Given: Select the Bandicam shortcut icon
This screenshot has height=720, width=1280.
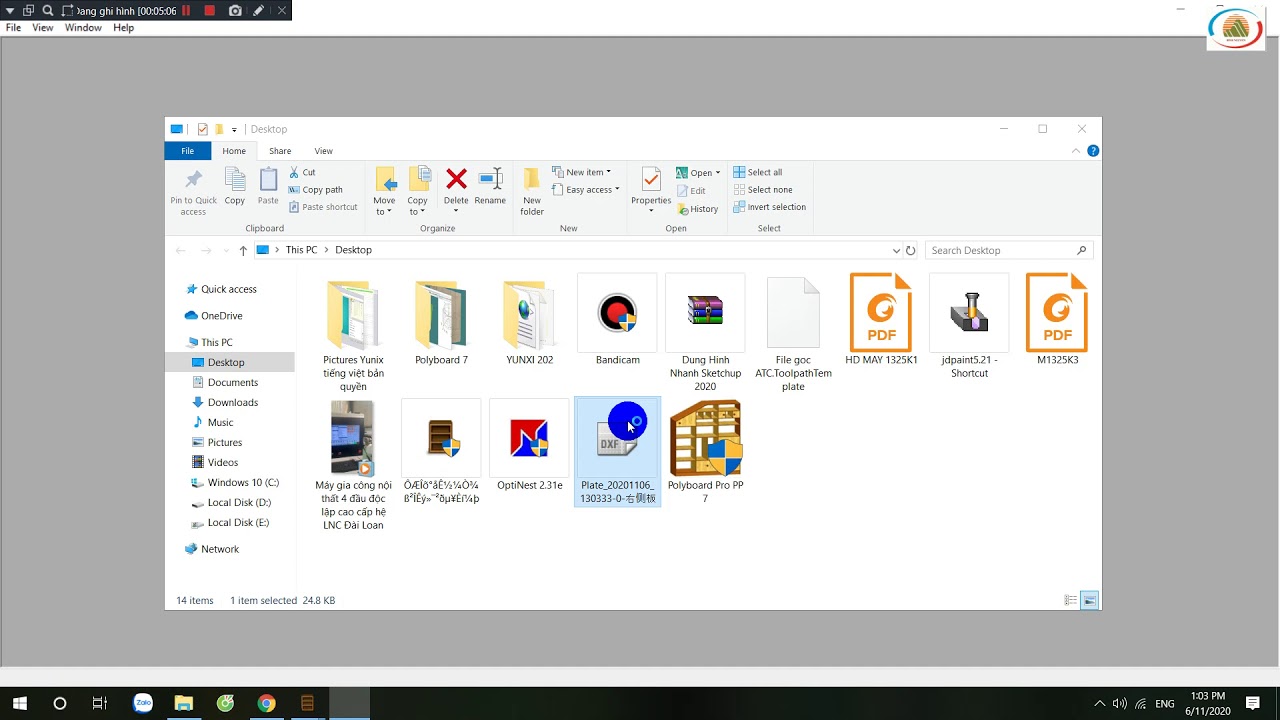Looking at the screenshot, I should click(x=617, y=320).
